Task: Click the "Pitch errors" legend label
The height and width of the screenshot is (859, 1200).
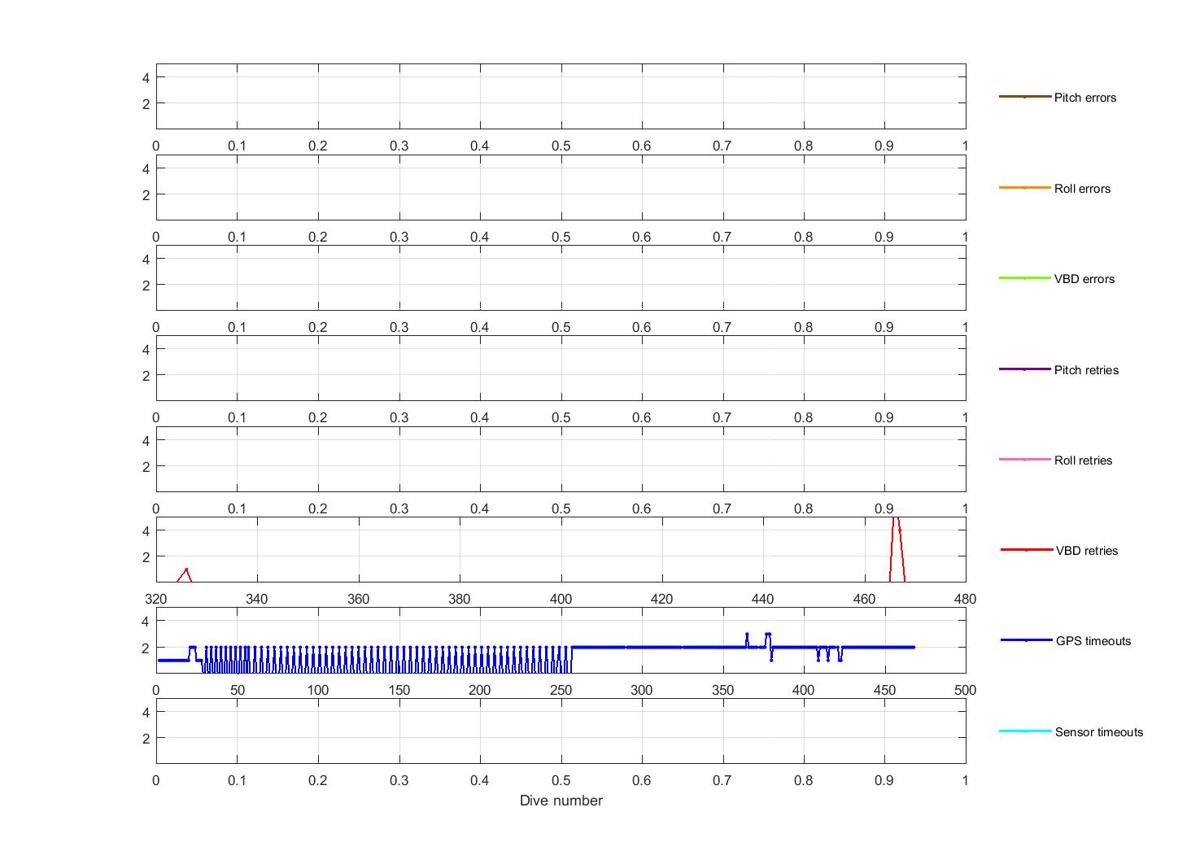Action: (1085, 98)
